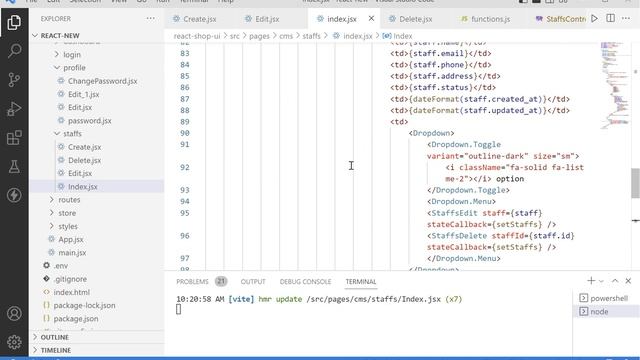Click the 'cms' breadcrumb segment
Image resolution: width=640 pixels, height=360 pixels.
click(x=286, y=36)
